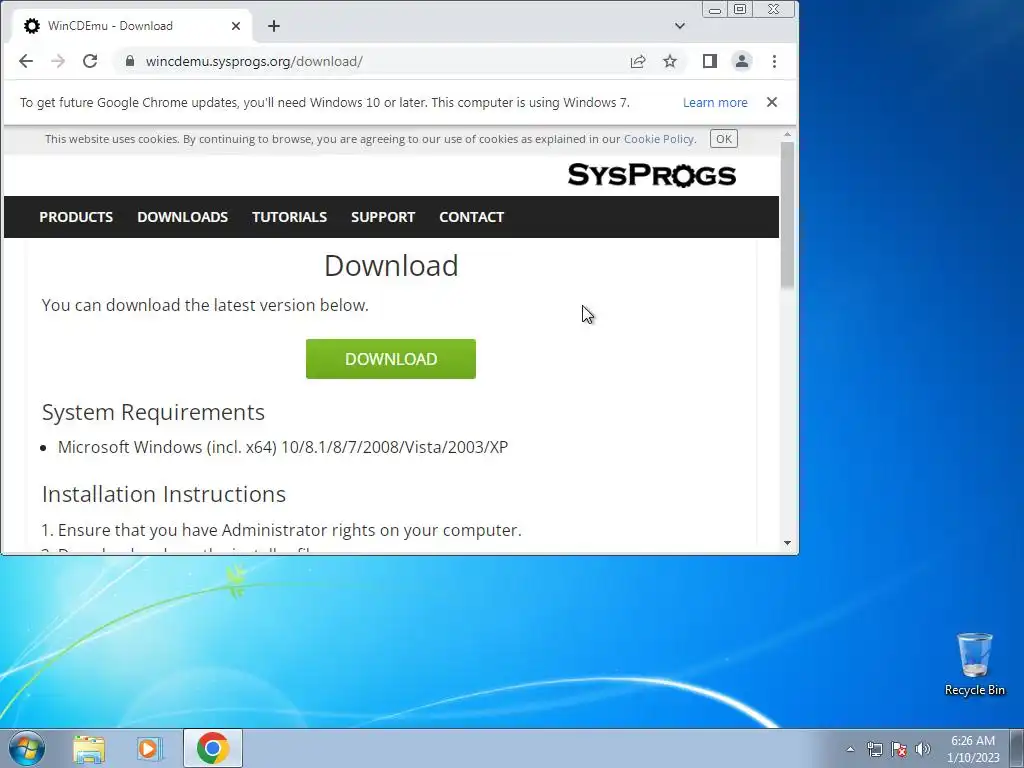Screen dimensions: 1024x768
Task: Minimize the Chrome window
Action: (x=715, y=9)
